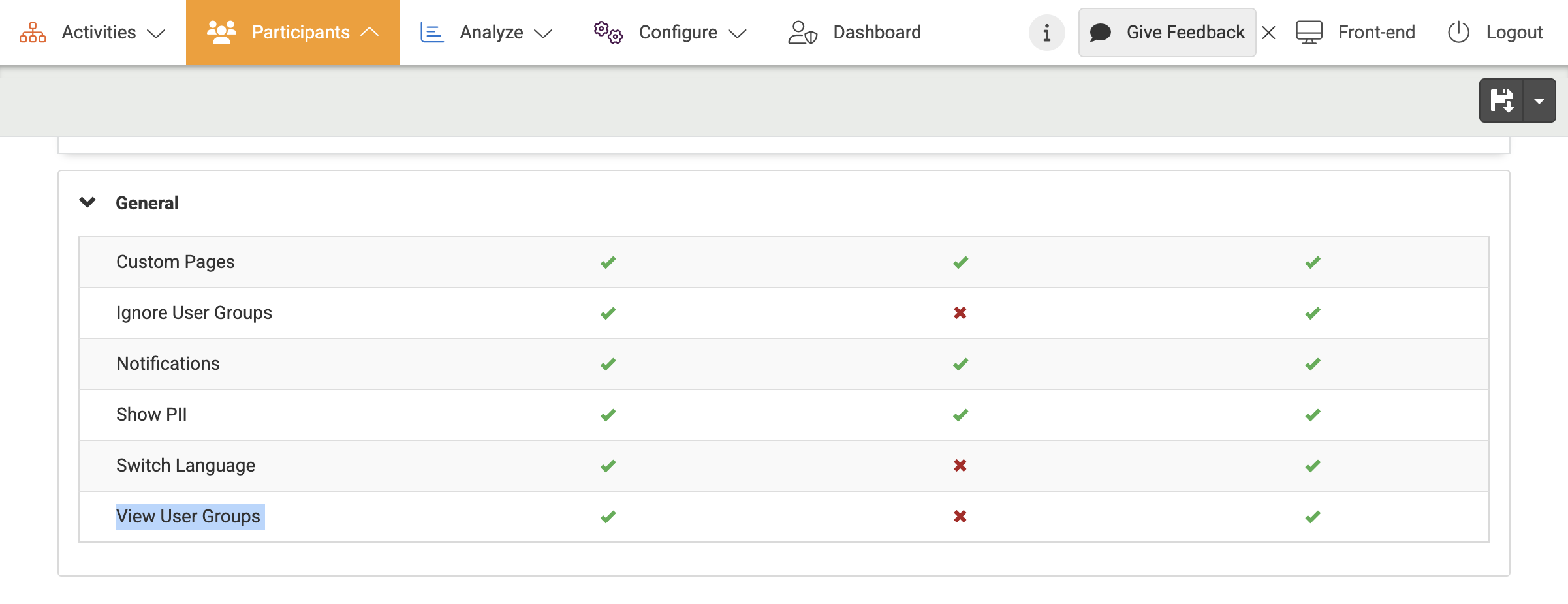This screenshot has height=604, width=1568.
Task: Click the Logout power icon
Action: click(x=1458, y=33)
